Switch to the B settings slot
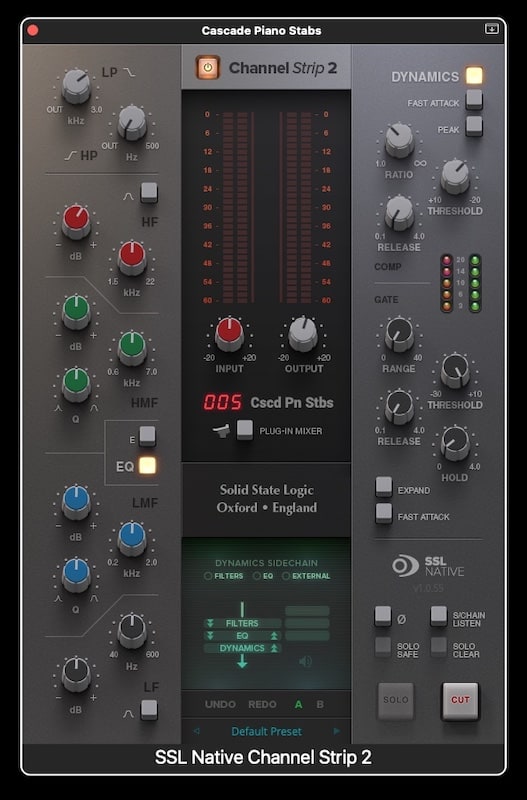527x800 pixels. tap(320, 704)
